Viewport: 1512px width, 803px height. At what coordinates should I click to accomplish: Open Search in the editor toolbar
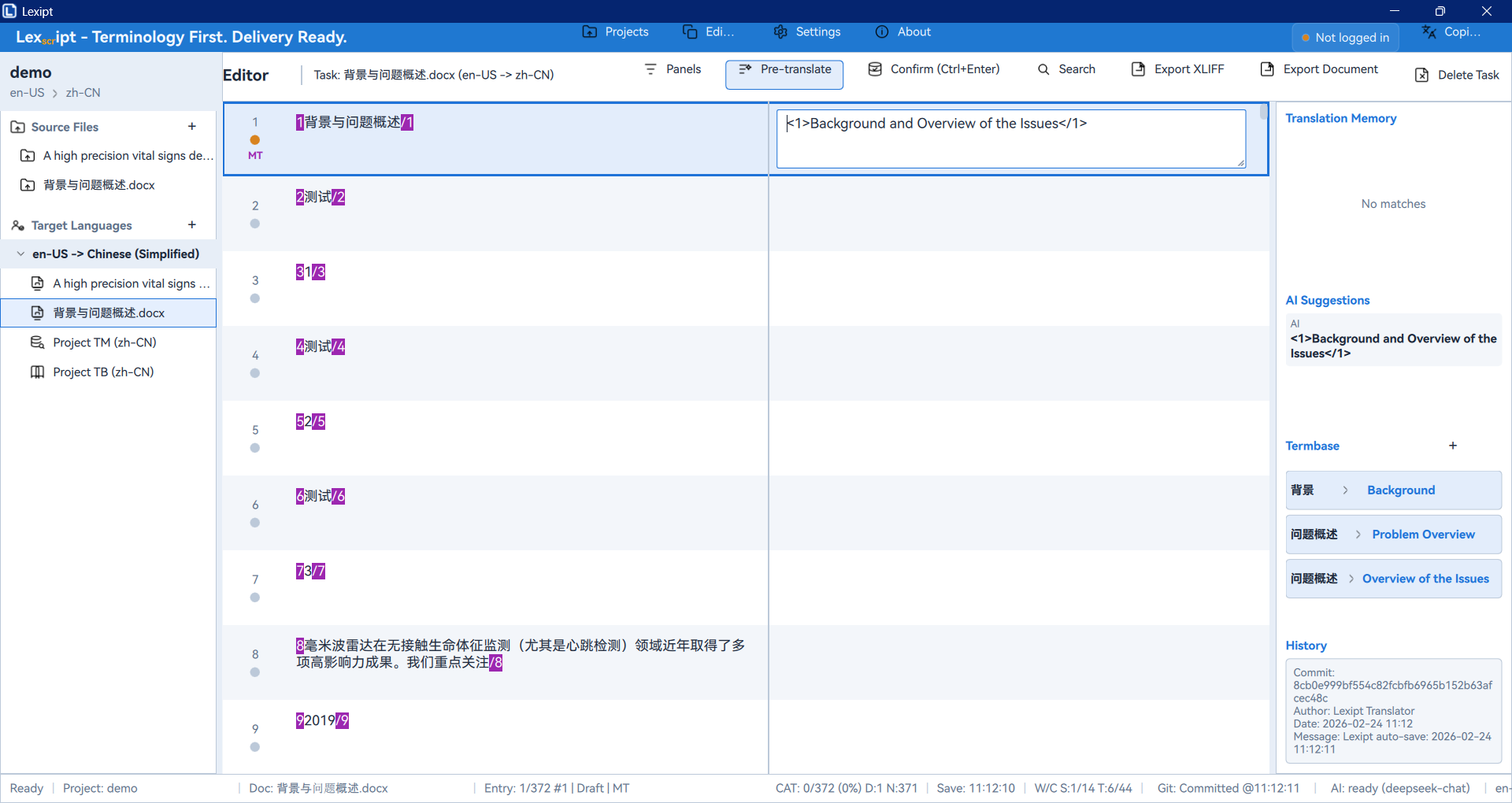(x=1066, y=69)
